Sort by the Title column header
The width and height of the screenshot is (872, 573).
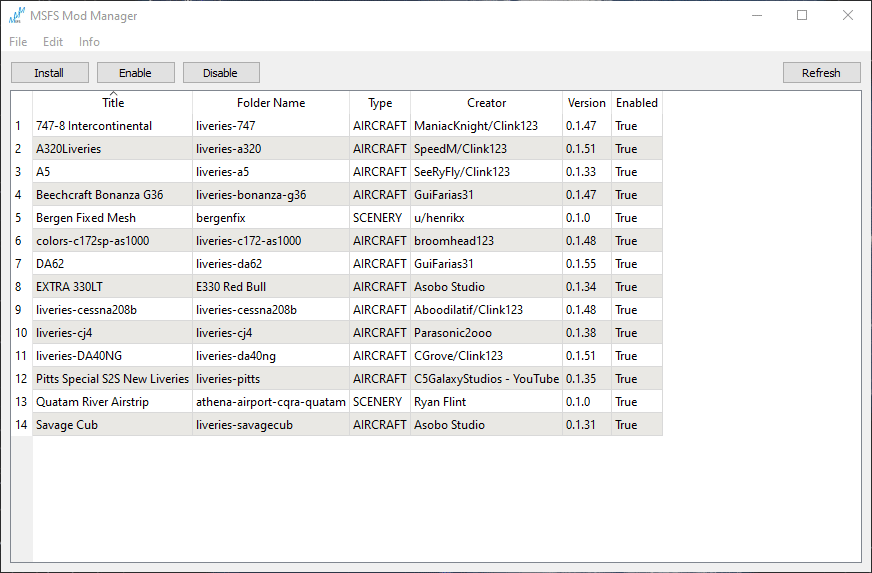coord(113,103)
